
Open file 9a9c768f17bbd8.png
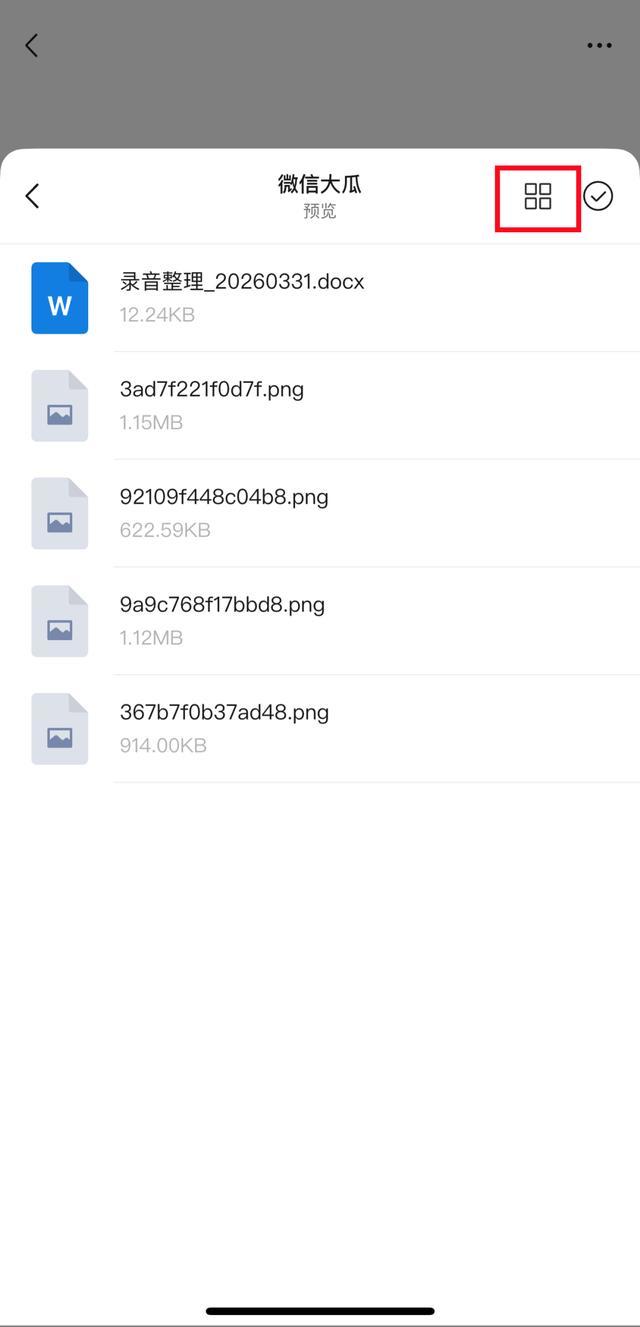[x=222, y=605]
